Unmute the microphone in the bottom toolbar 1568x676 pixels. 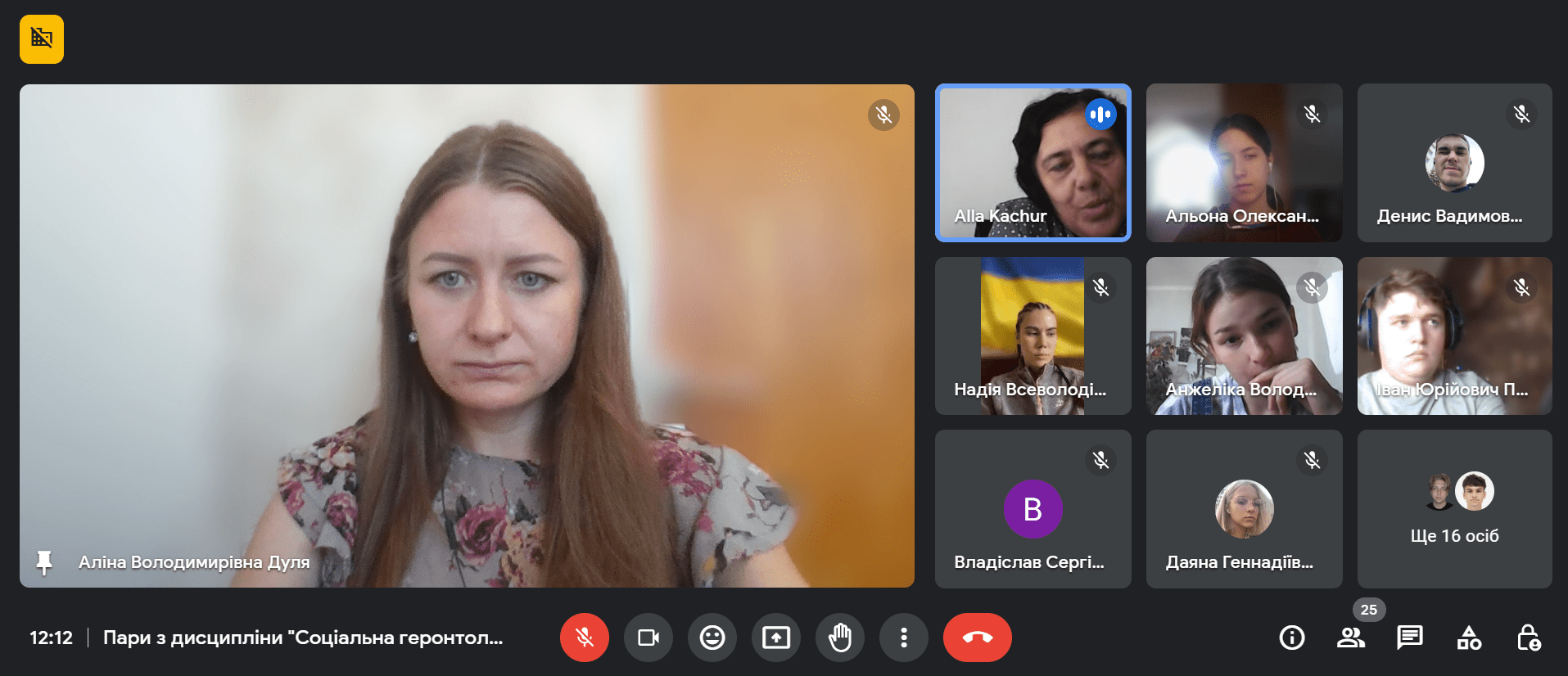(x=584, y=638)
